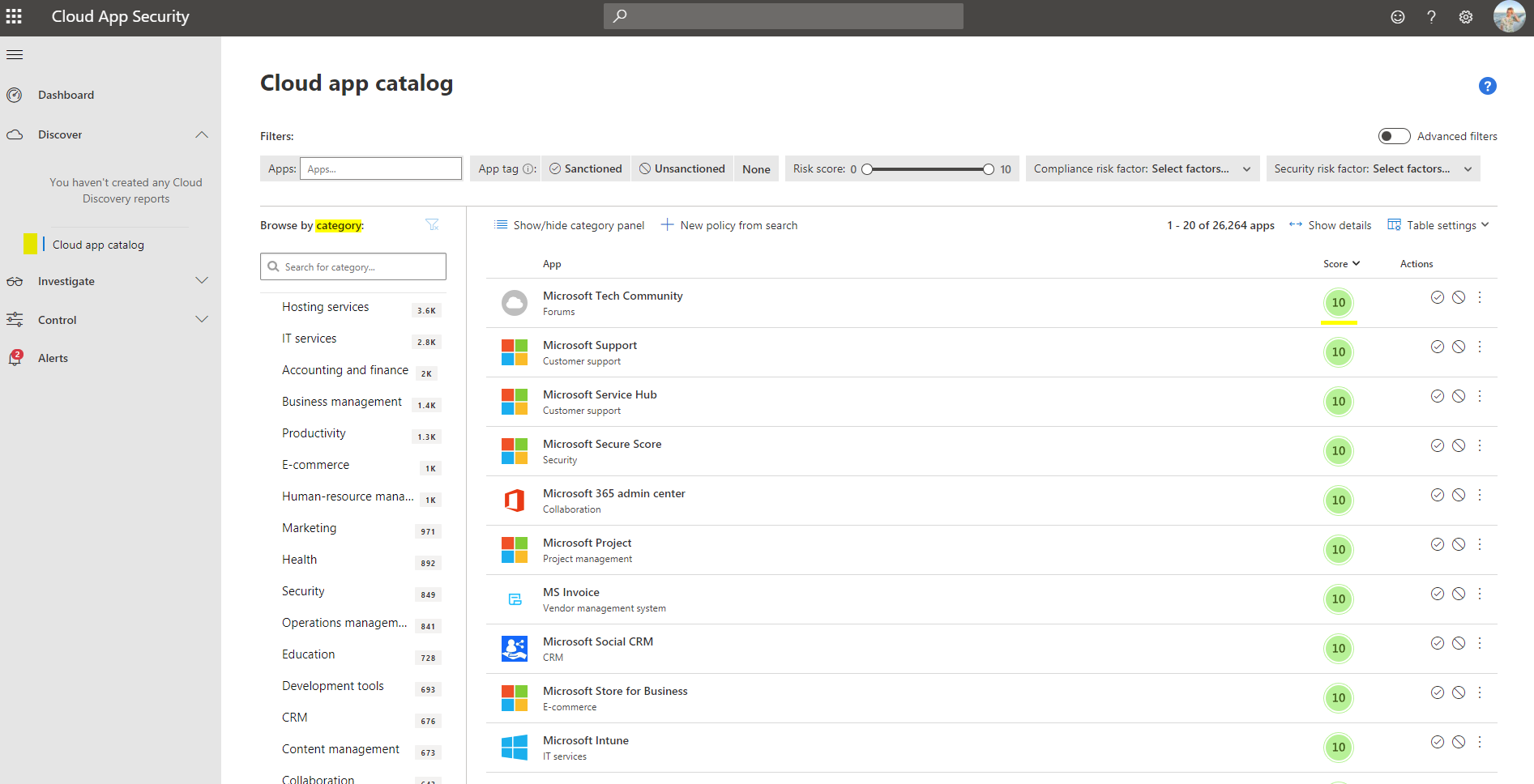Open the Security category in the browse list
The image size is (1534, 784).
pyautogui.click(x=303, y=591)
